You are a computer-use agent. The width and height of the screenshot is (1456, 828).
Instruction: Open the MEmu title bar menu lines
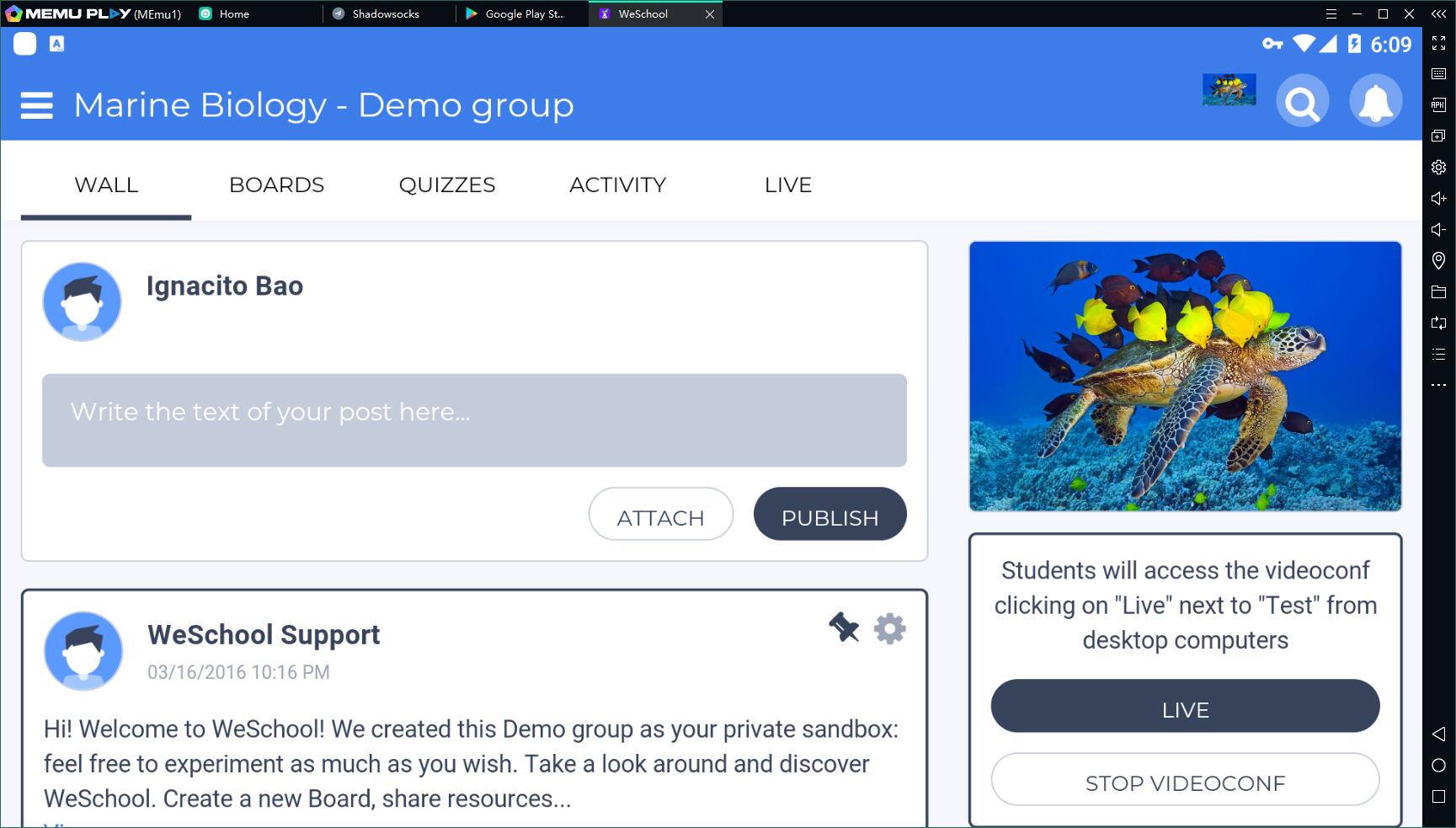pyautogui.click(x=1331, y=13)
